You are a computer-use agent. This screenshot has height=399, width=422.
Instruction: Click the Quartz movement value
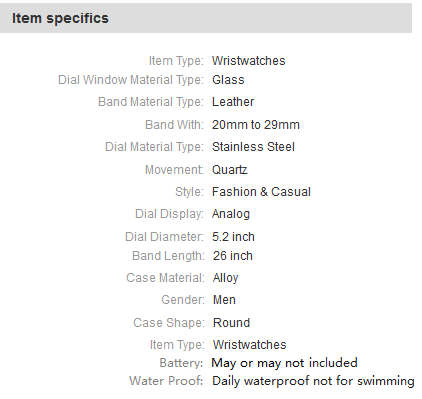pos(230,170)
